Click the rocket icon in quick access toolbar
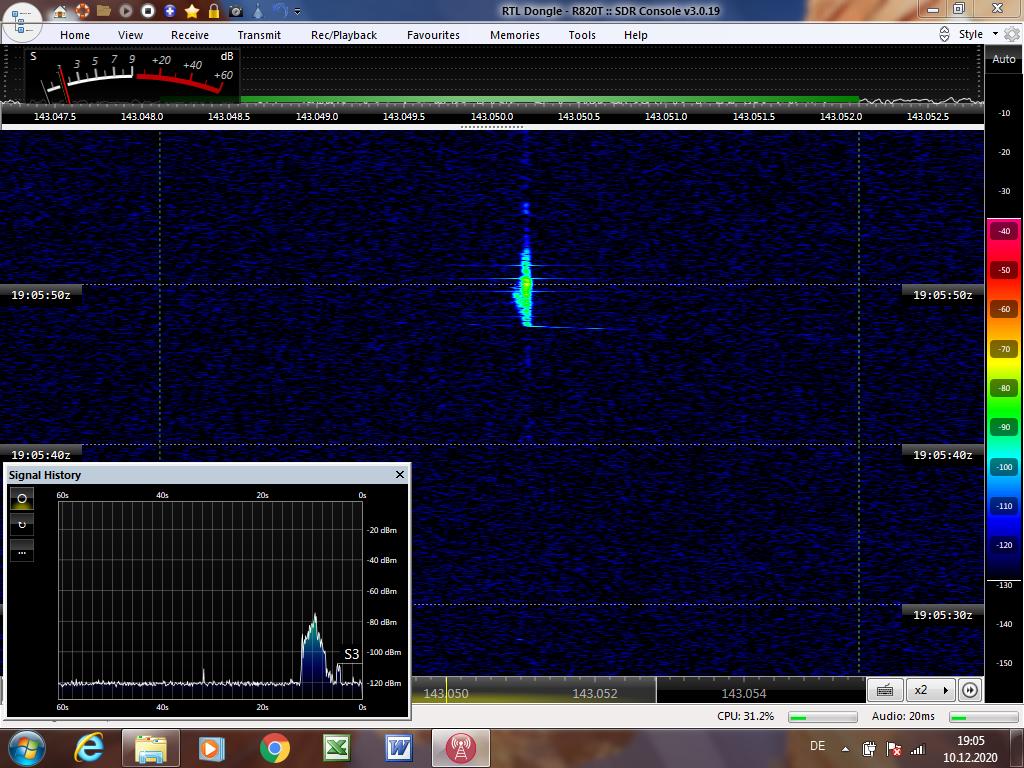 tap(258, 10)
